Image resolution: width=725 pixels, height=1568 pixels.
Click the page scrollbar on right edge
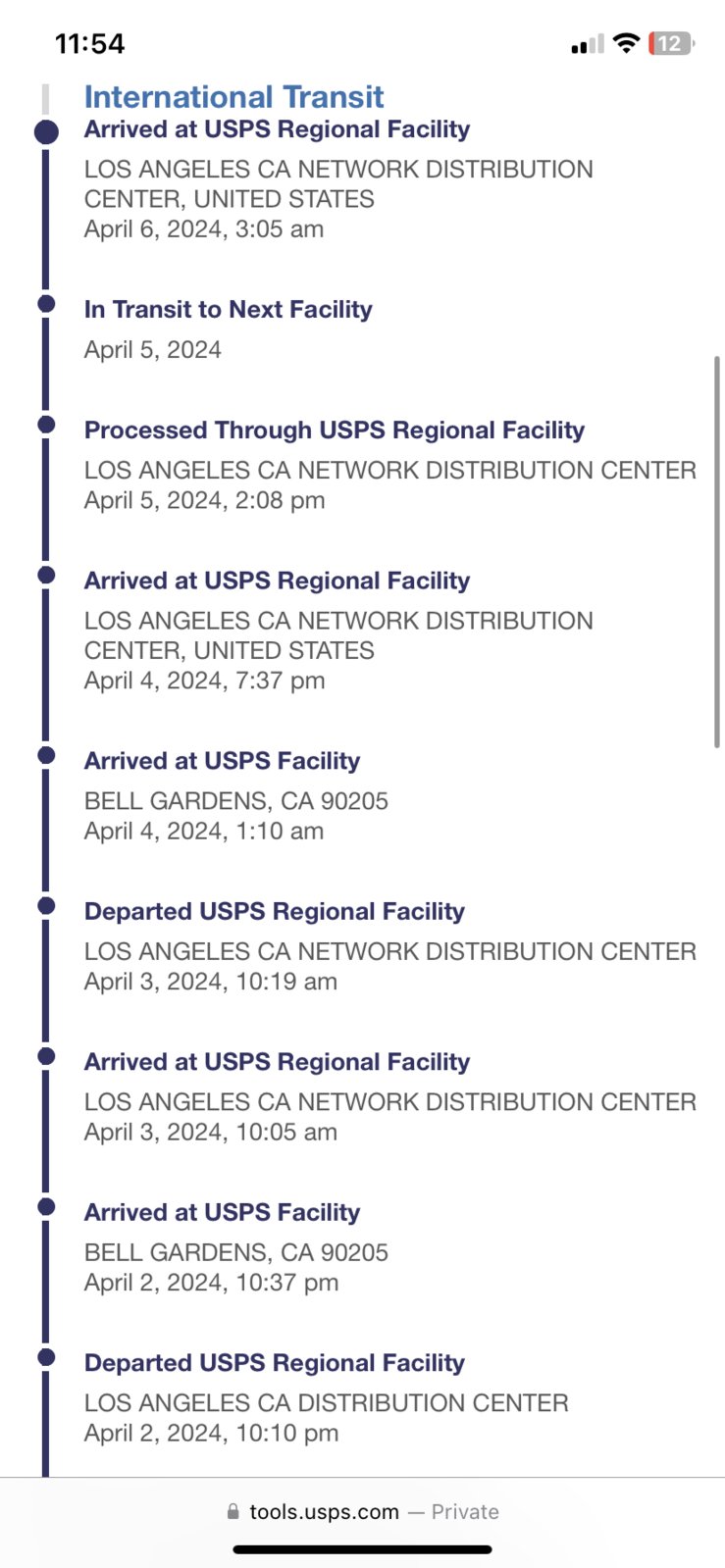coord(718,552)
